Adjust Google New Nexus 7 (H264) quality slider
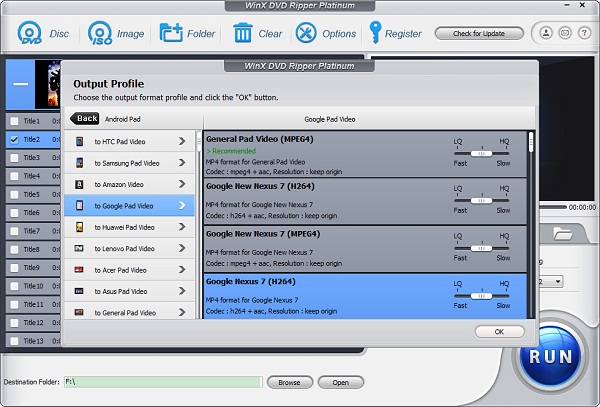Image resolution: width=600 pixels, height=407 pixels. click(x=481, y=200)
